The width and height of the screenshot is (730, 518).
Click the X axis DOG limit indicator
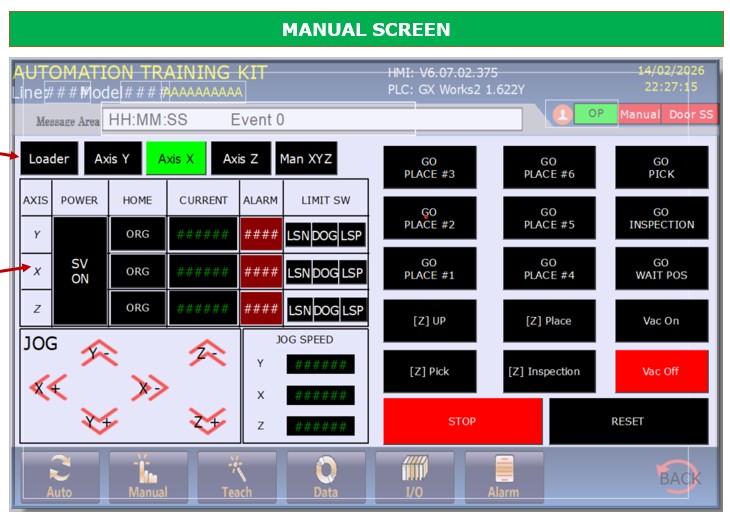point(325,273)
